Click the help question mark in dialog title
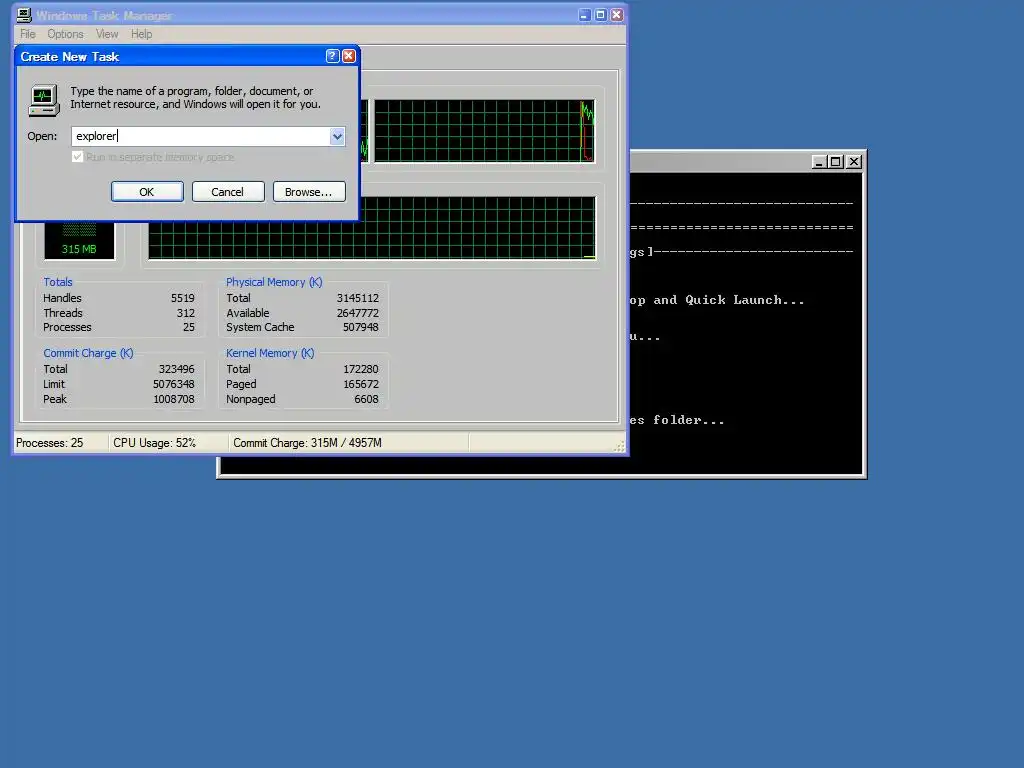 click(332, 56)
